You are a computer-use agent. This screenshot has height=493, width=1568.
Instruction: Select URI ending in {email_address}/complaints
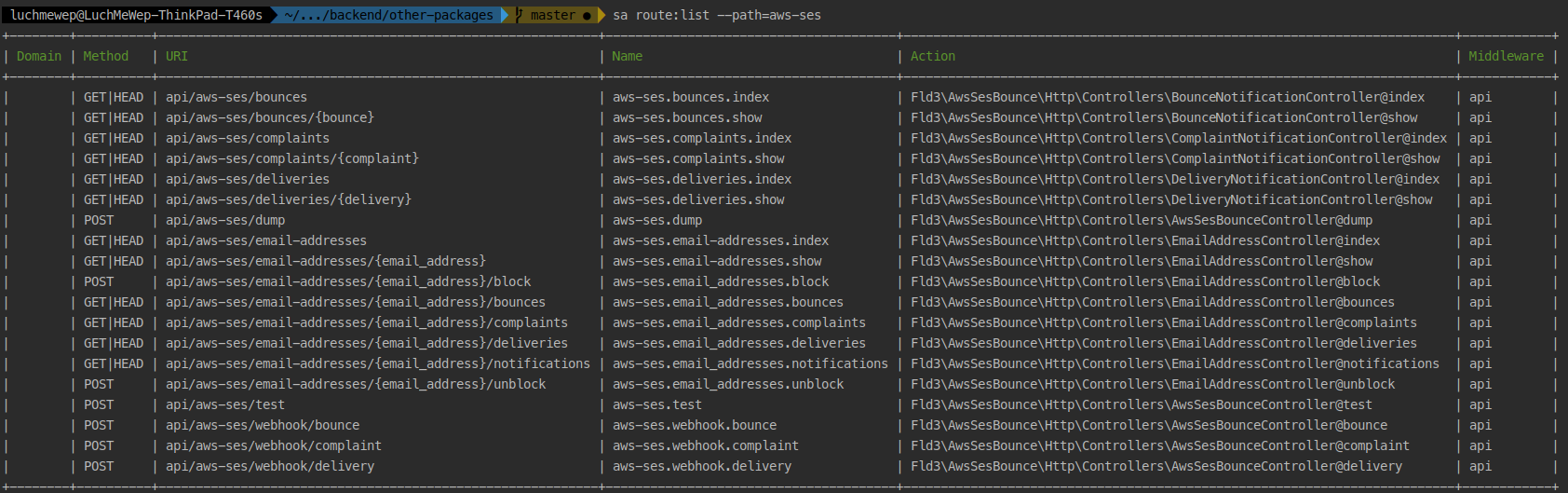point(367,322)
